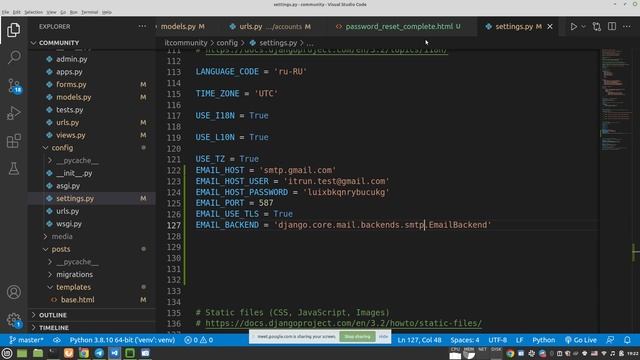The height and width of the screenshot is (360, 640).
Task: Run Python file with play button
Action: (x=573, y=27)
